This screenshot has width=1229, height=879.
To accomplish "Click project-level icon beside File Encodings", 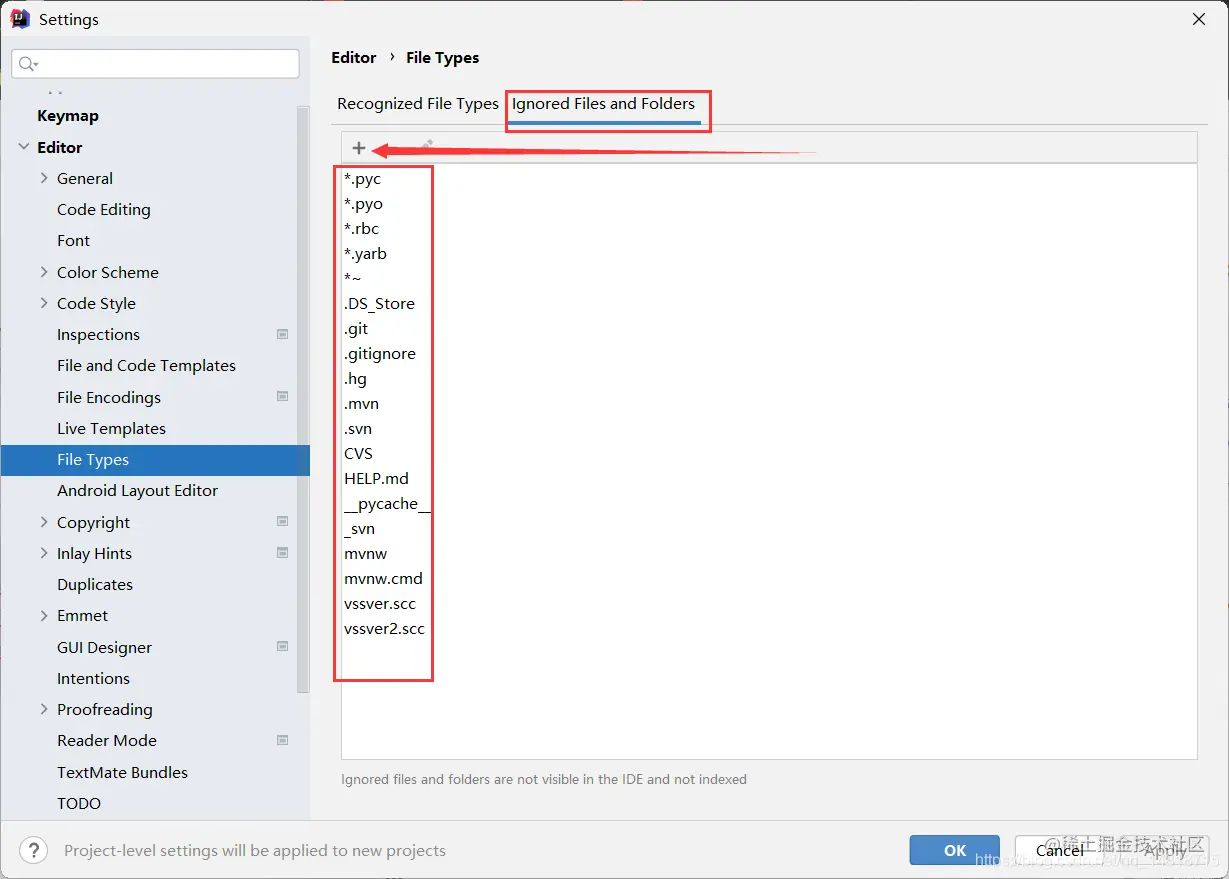I will 283,397.
